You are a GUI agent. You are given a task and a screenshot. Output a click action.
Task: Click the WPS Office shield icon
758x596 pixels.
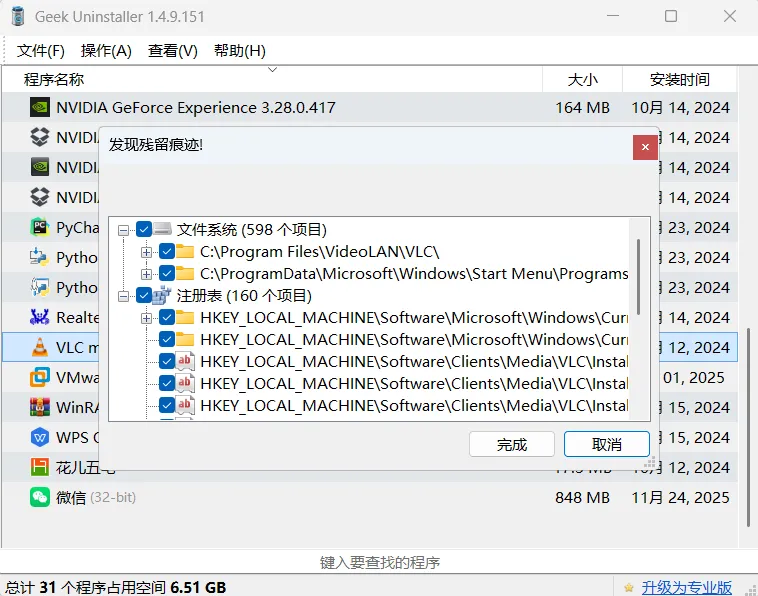pyautogui.click(x=40, y=437)
